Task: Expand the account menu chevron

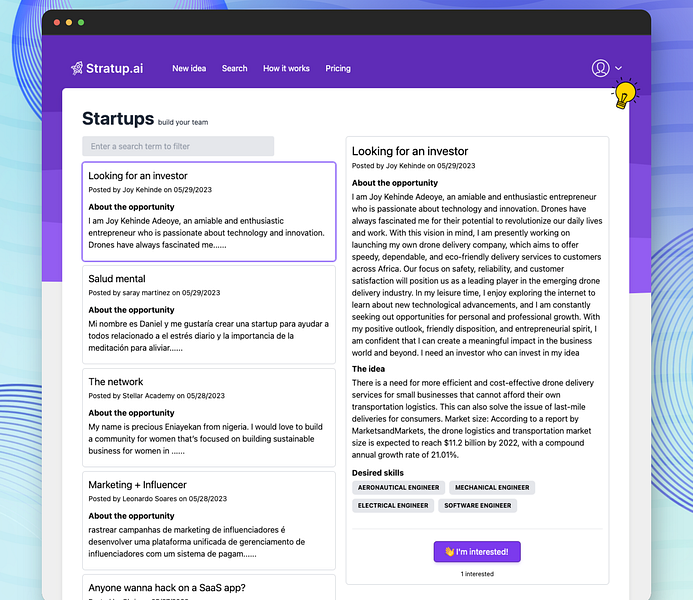Action: tap(618, 68)
